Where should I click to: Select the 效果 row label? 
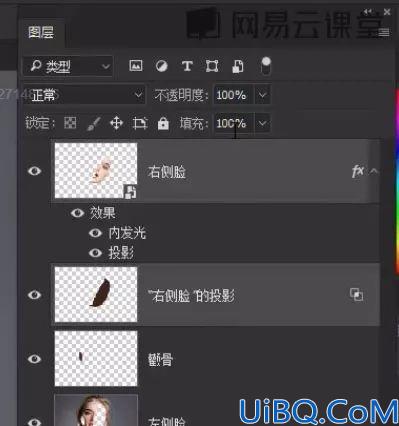click(x=102, y=213)
